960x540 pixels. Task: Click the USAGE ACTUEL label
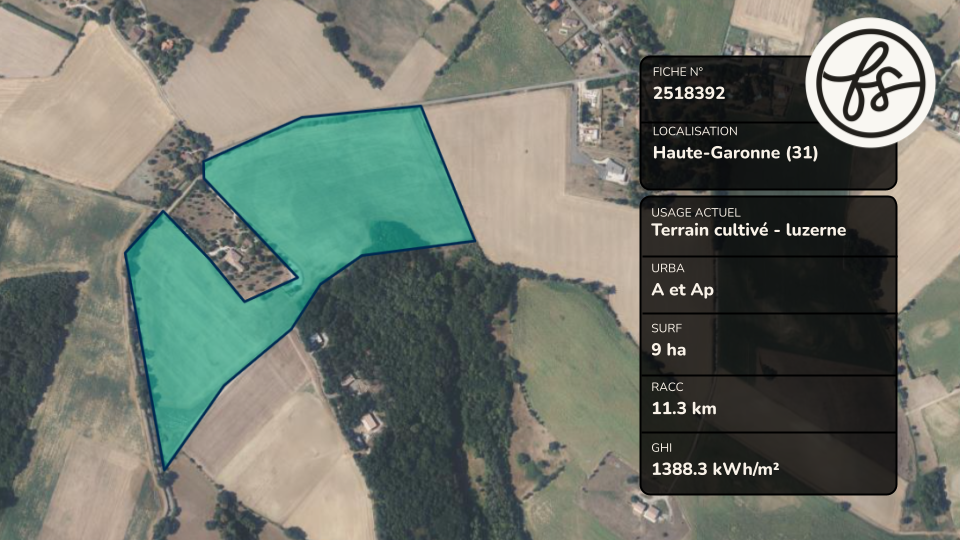tap(696, 212)
